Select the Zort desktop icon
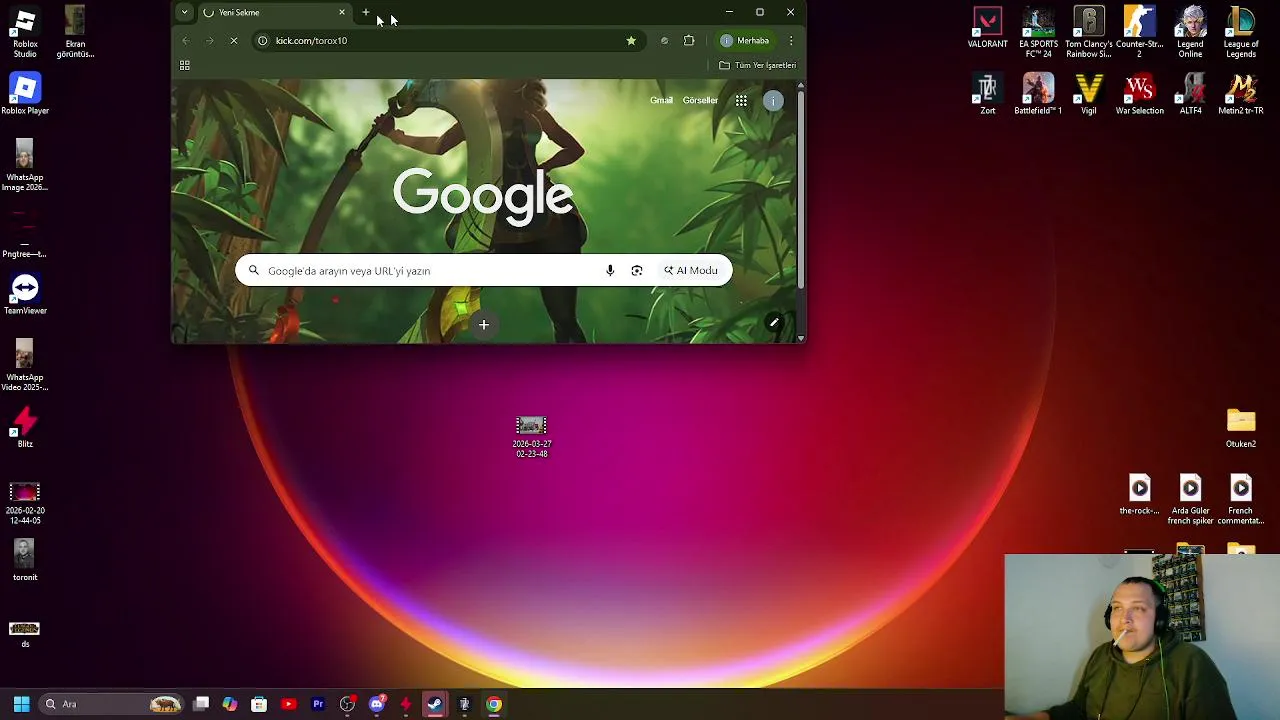The height and width of the screenshot is (720, 1280). coord(987,94)
